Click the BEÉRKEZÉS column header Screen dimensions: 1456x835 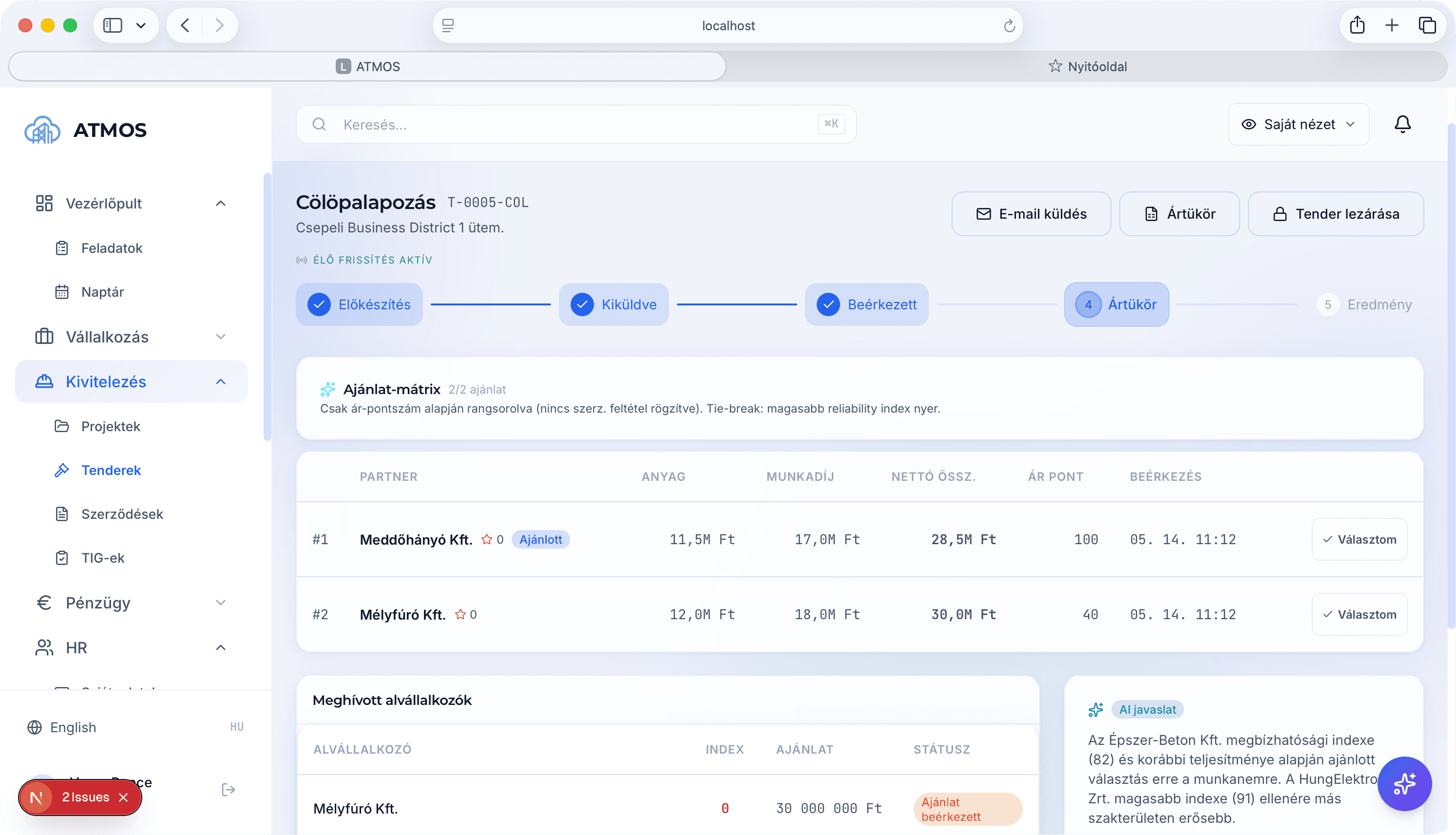point(1165,476)
